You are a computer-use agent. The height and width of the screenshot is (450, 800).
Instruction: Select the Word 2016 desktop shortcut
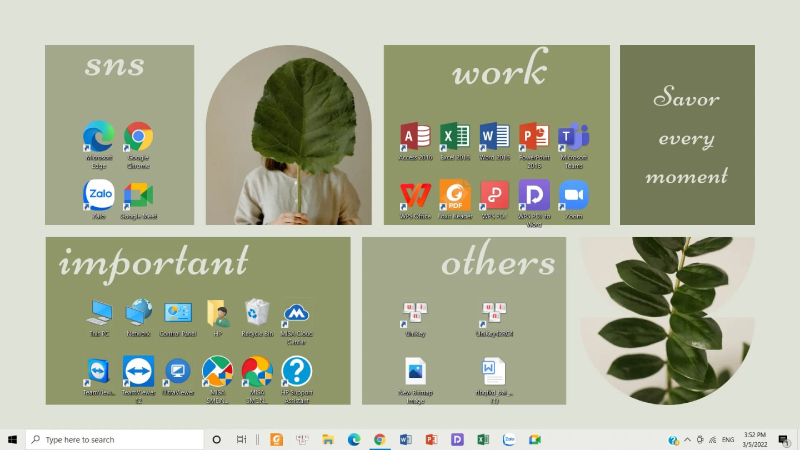pos(494,141)
